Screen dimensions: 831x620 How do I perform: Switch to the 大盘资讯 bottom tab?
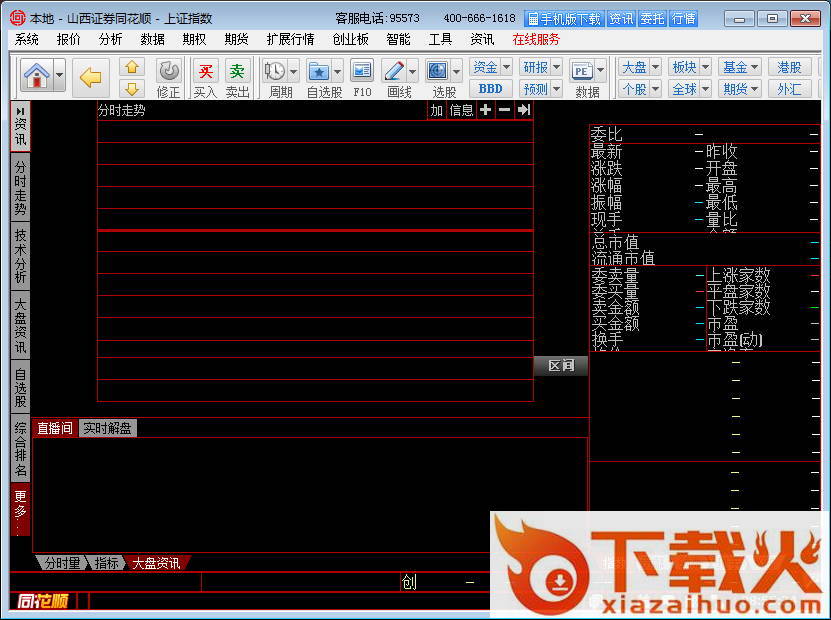(x=156, y=563)
